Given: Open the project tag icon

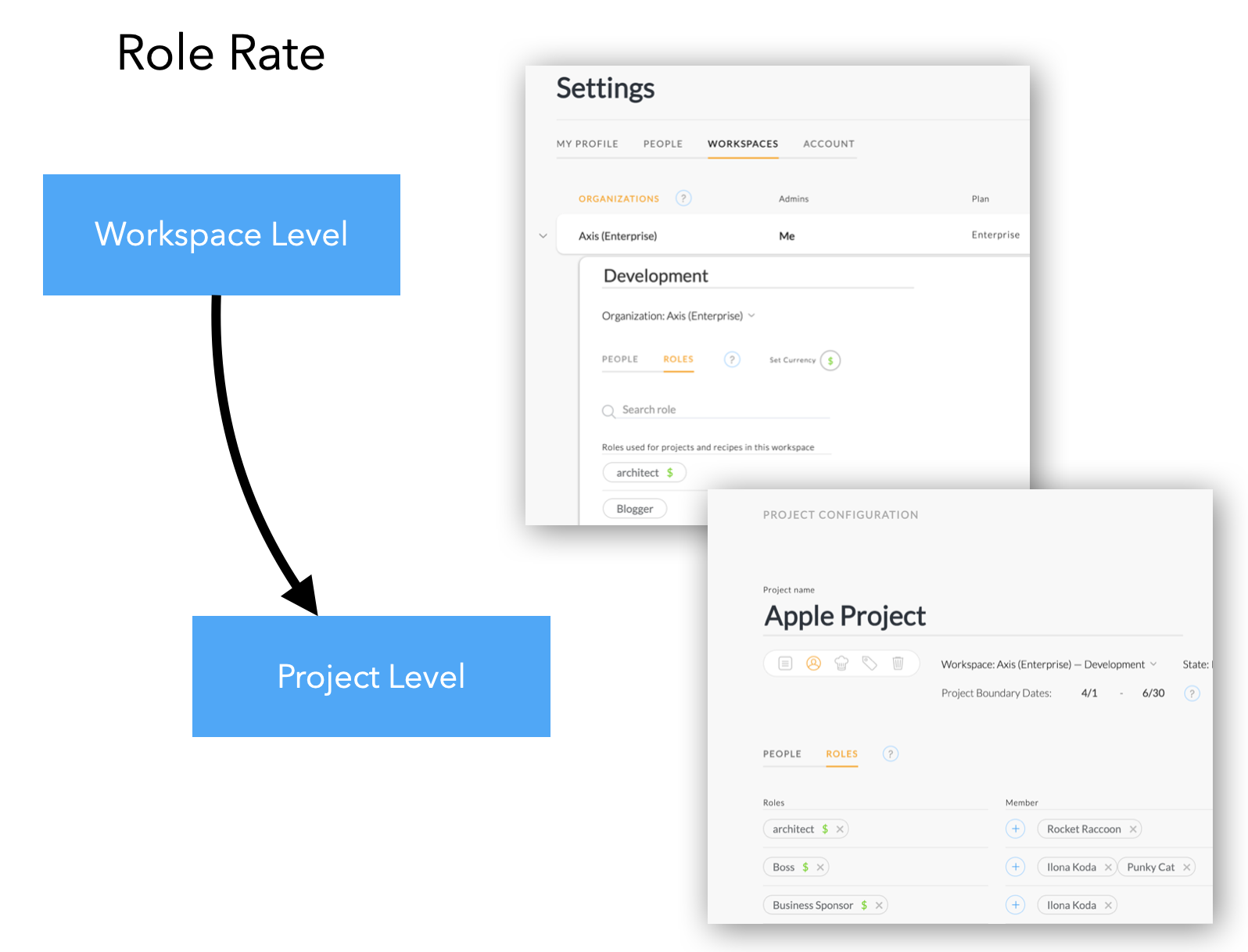Looking at the screenshot, I should tap(870, 664).
